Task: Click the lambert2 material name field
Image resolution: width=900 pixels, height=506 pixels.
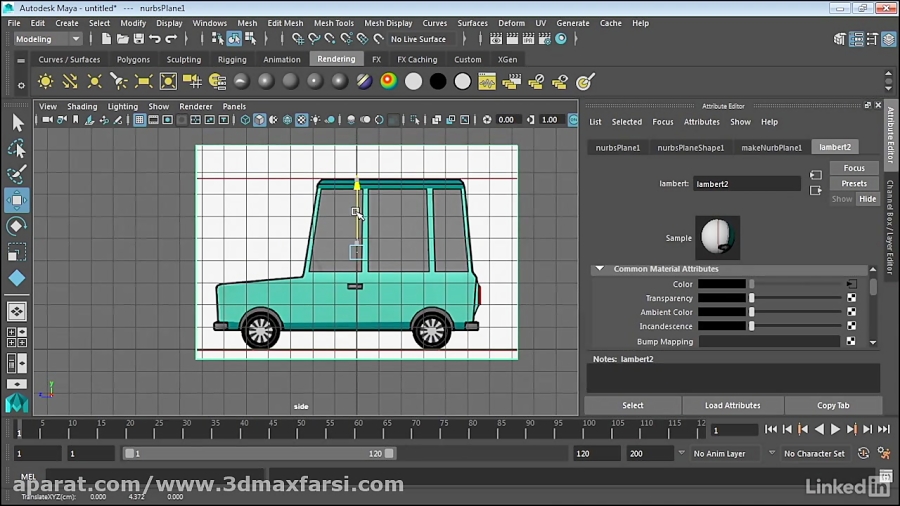Action: click(747, 184)
